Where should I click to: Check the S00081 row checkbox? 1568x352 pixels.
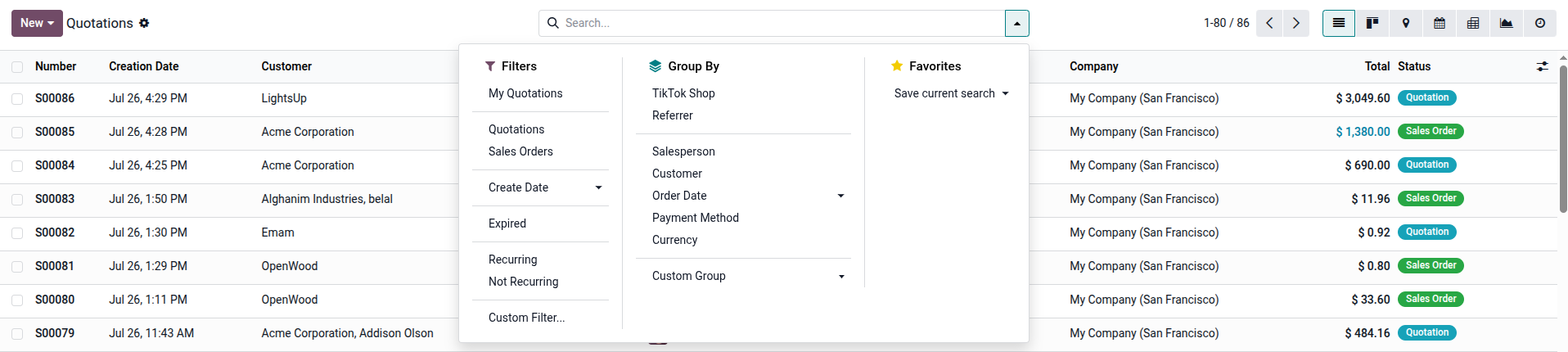coord(17,267)
